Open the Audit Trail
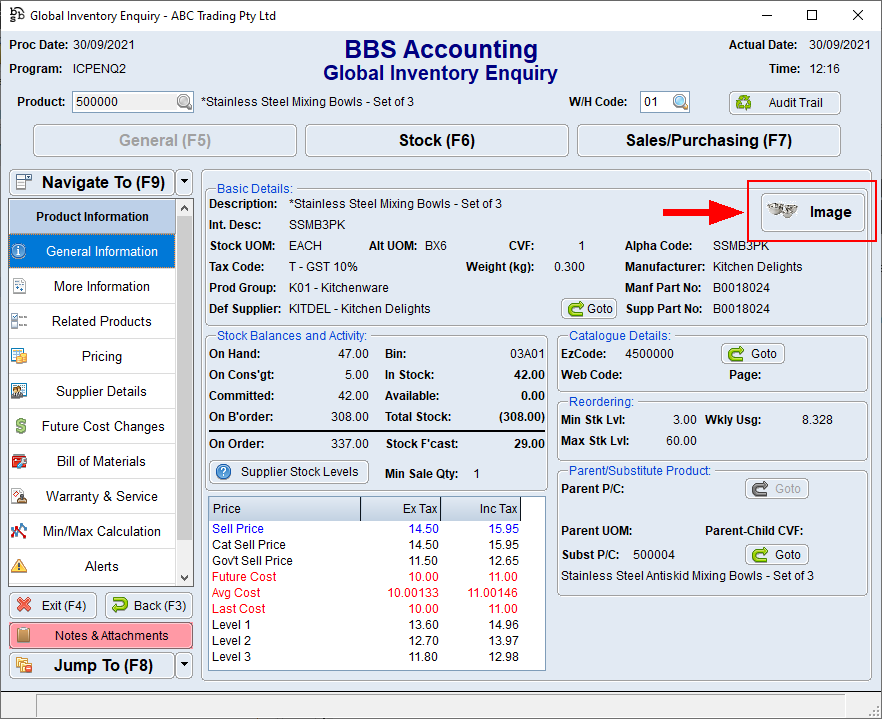Viewport: 882px width, 719px height. (784, 103)
